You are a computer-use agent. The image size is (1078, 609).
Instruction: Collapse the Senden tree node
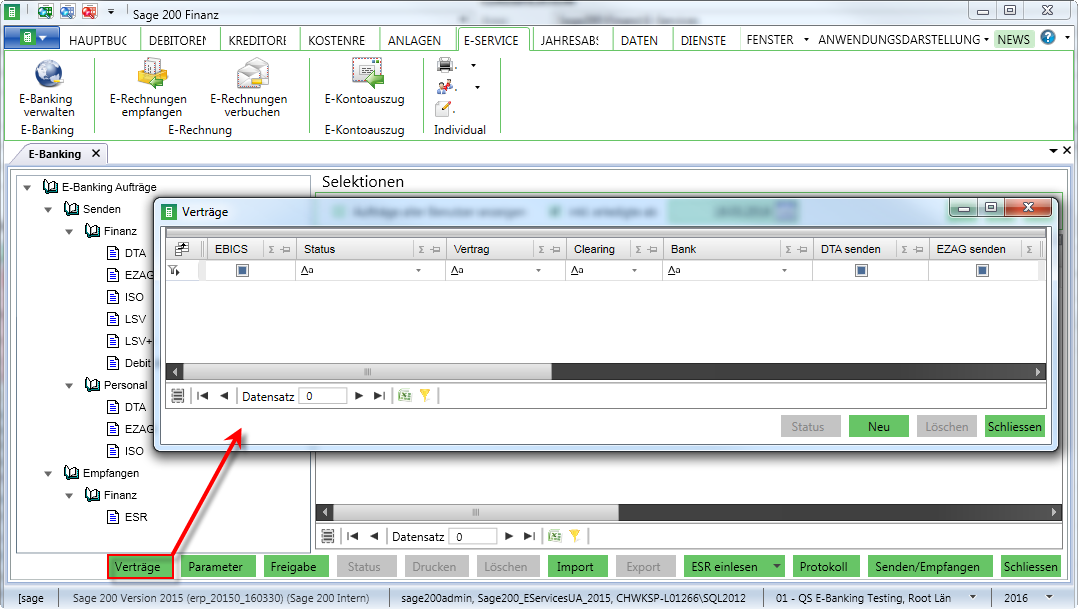point(48,209)
